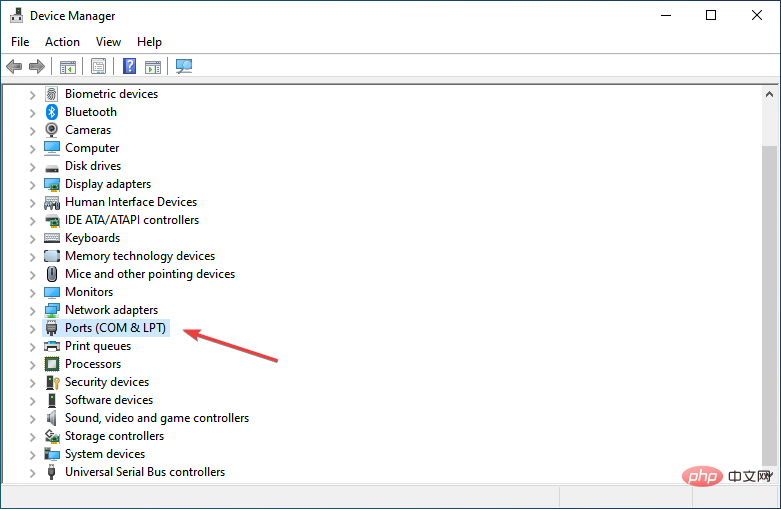Click the Ports connector icon
Viewport: 781px width, 509px height.
[52, 328]
